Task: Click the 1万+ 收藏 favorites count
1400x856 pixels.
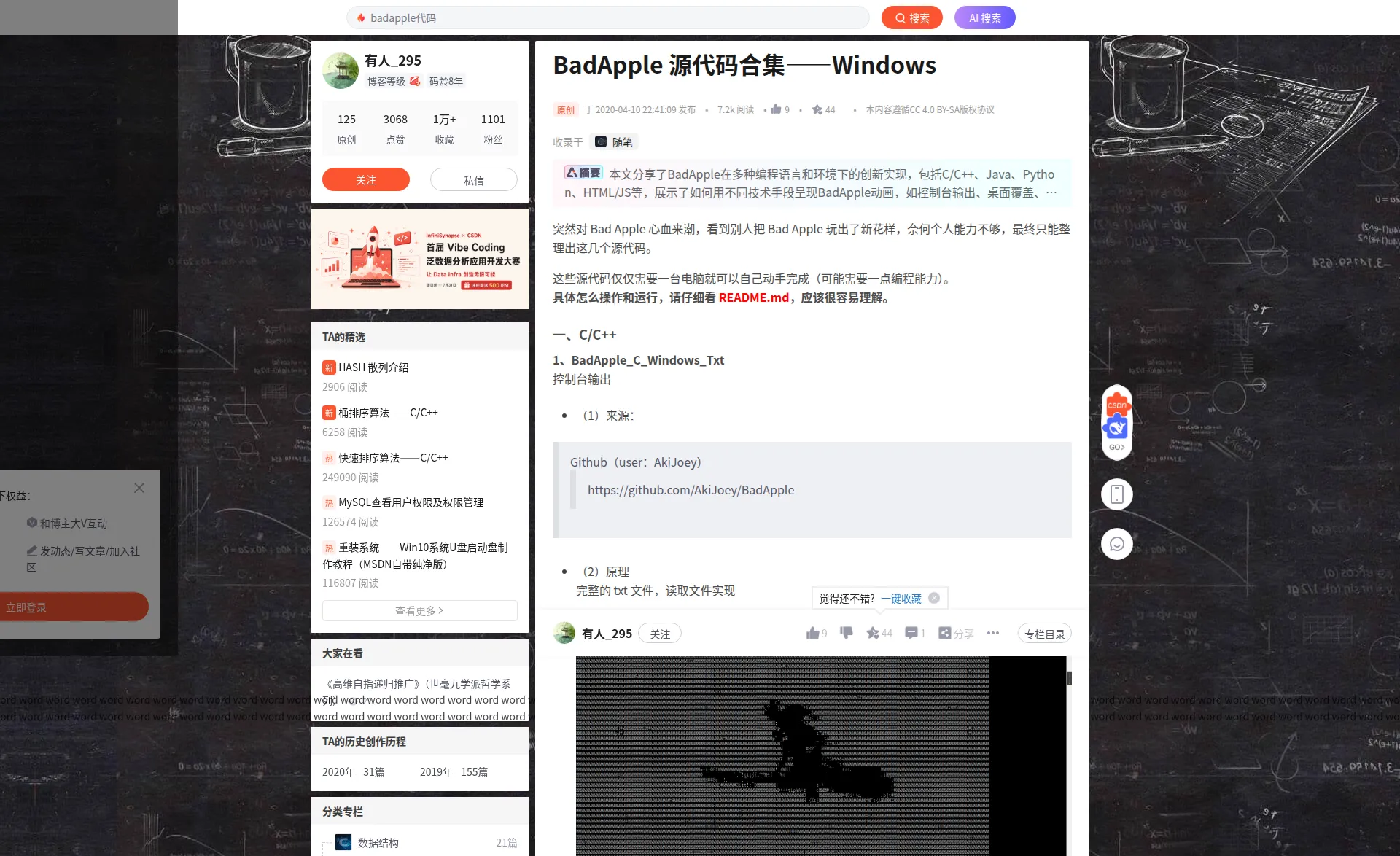Action: click(x=444, y=128)
